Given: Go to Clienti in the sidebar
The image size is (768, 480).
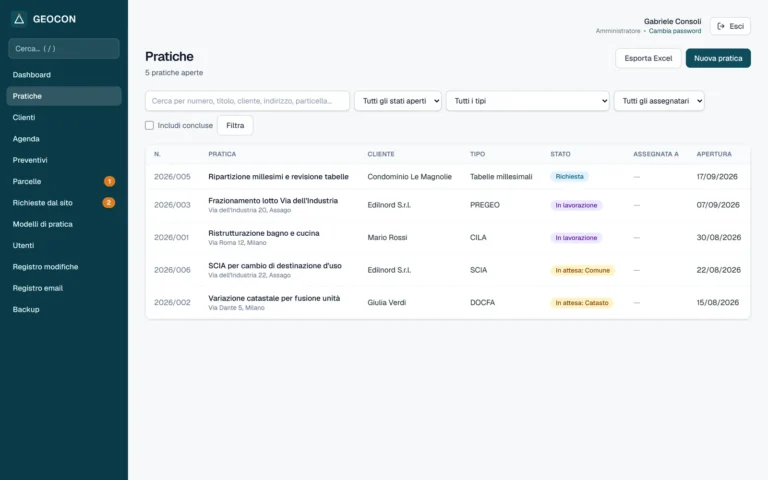Looking at the screenshot, I should (64, 118).
